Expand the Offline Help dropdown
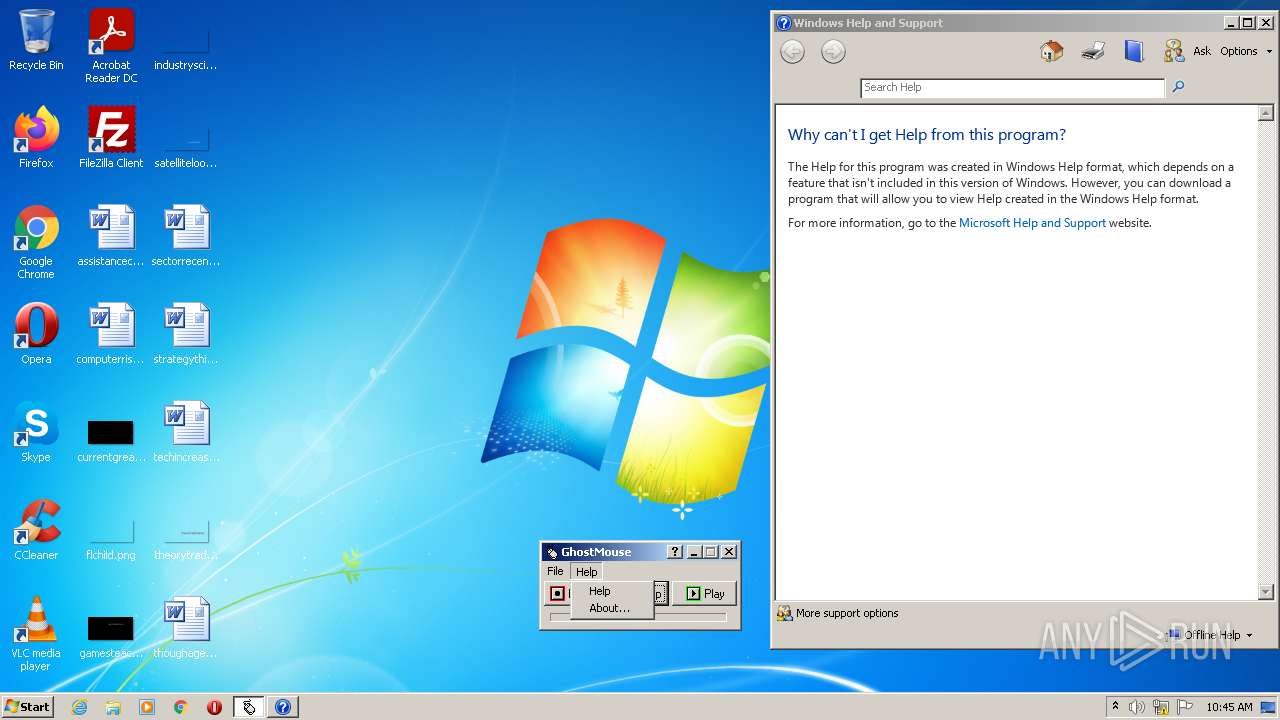The height and width of the screenshot is (720, 1280). 1210,635
